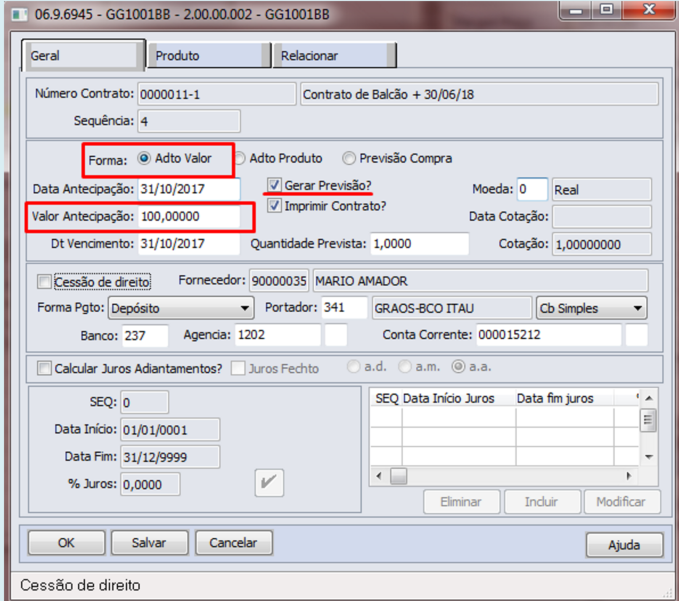Click the Conta Corrente check digit field

(637, 335)
